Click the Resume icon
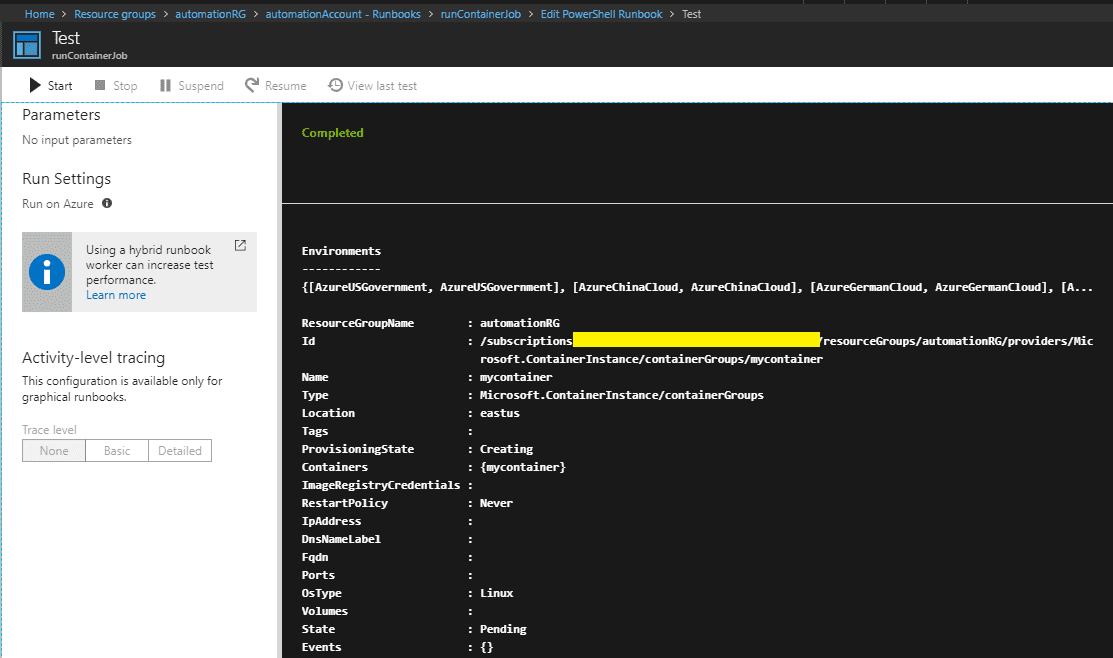1113x658 pixels. pos(249,85)
